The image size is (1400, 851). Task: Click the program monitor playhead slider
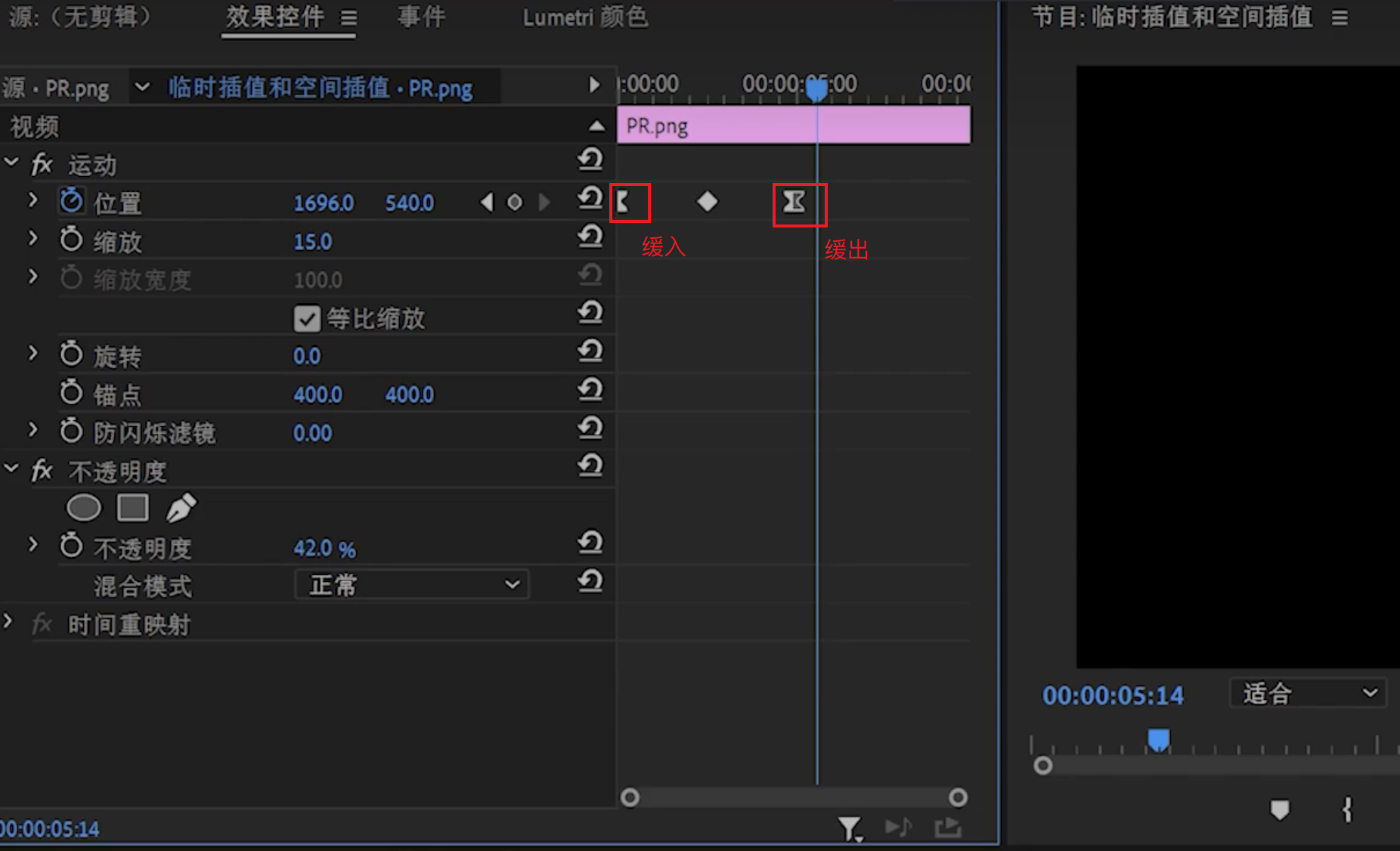(x=1158, y=739)
